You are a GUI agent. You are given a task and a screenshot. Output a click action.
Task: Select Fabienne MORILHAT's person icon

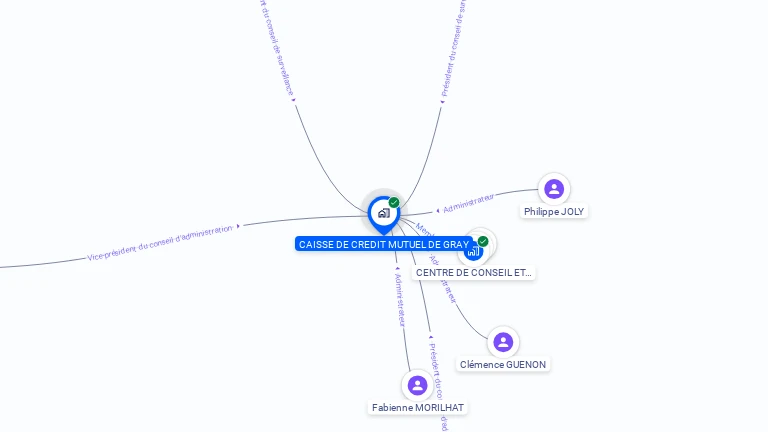coord(417,385)
